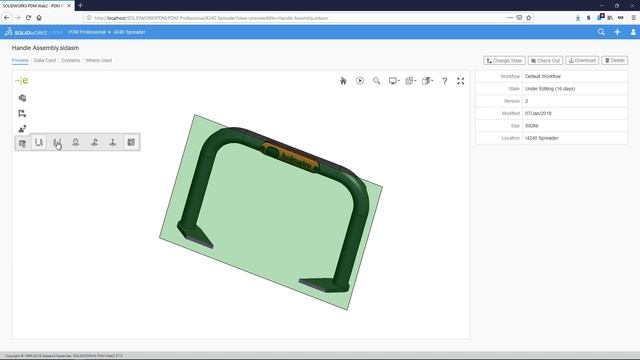Open the PDM Professional breadcrumb link

[87, 32]
